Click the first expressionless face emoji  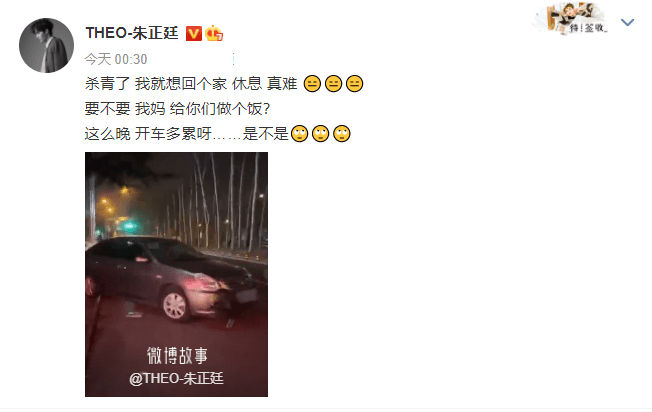tap(312, 84)
